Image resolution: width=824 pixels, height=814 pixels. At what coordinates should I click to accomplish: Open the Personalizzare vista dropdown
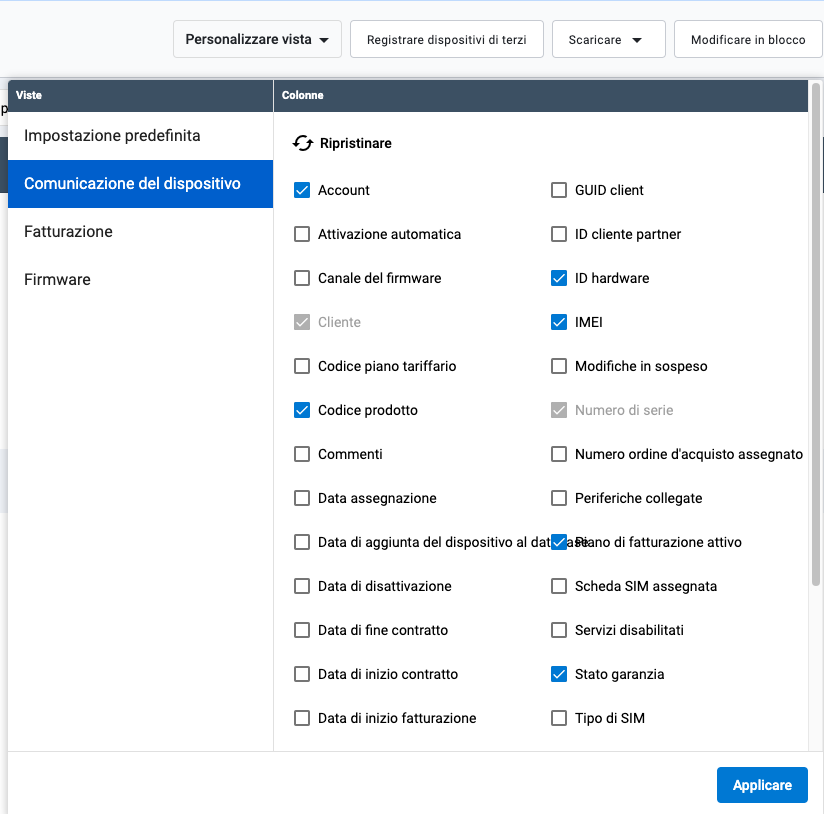click(x=257, y=39)
